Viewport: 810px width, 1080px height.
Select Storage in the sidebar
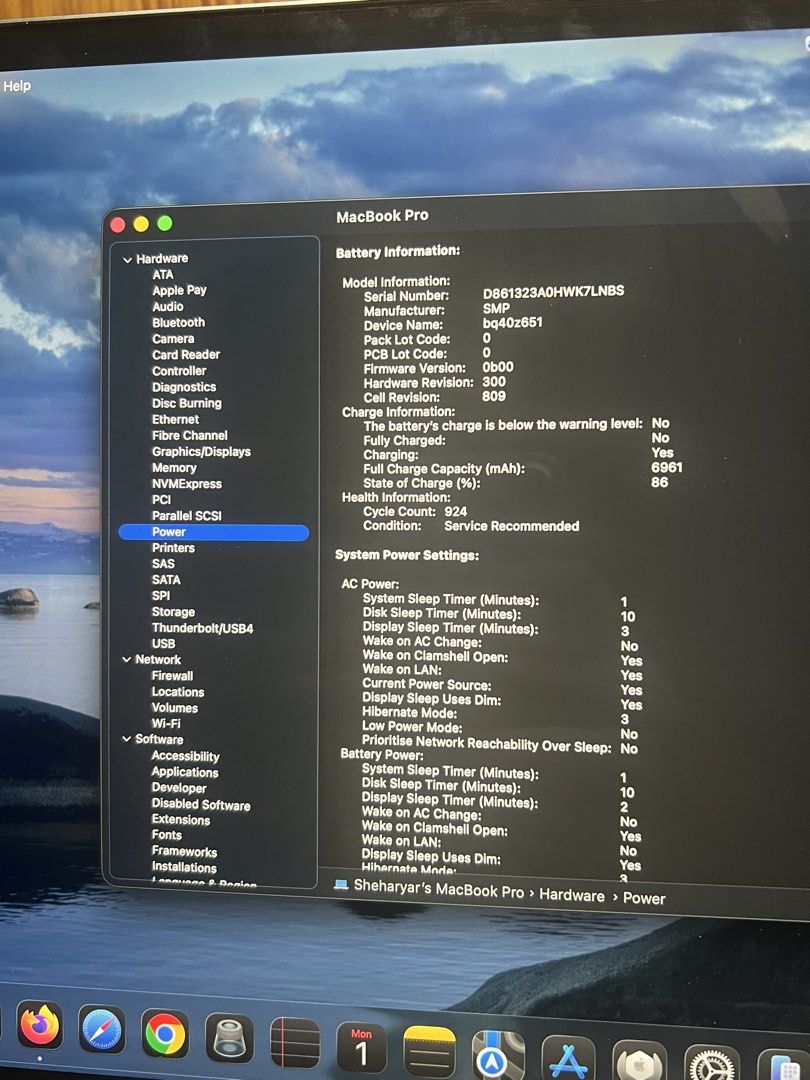pyautogui.click(x=173, y=612)
